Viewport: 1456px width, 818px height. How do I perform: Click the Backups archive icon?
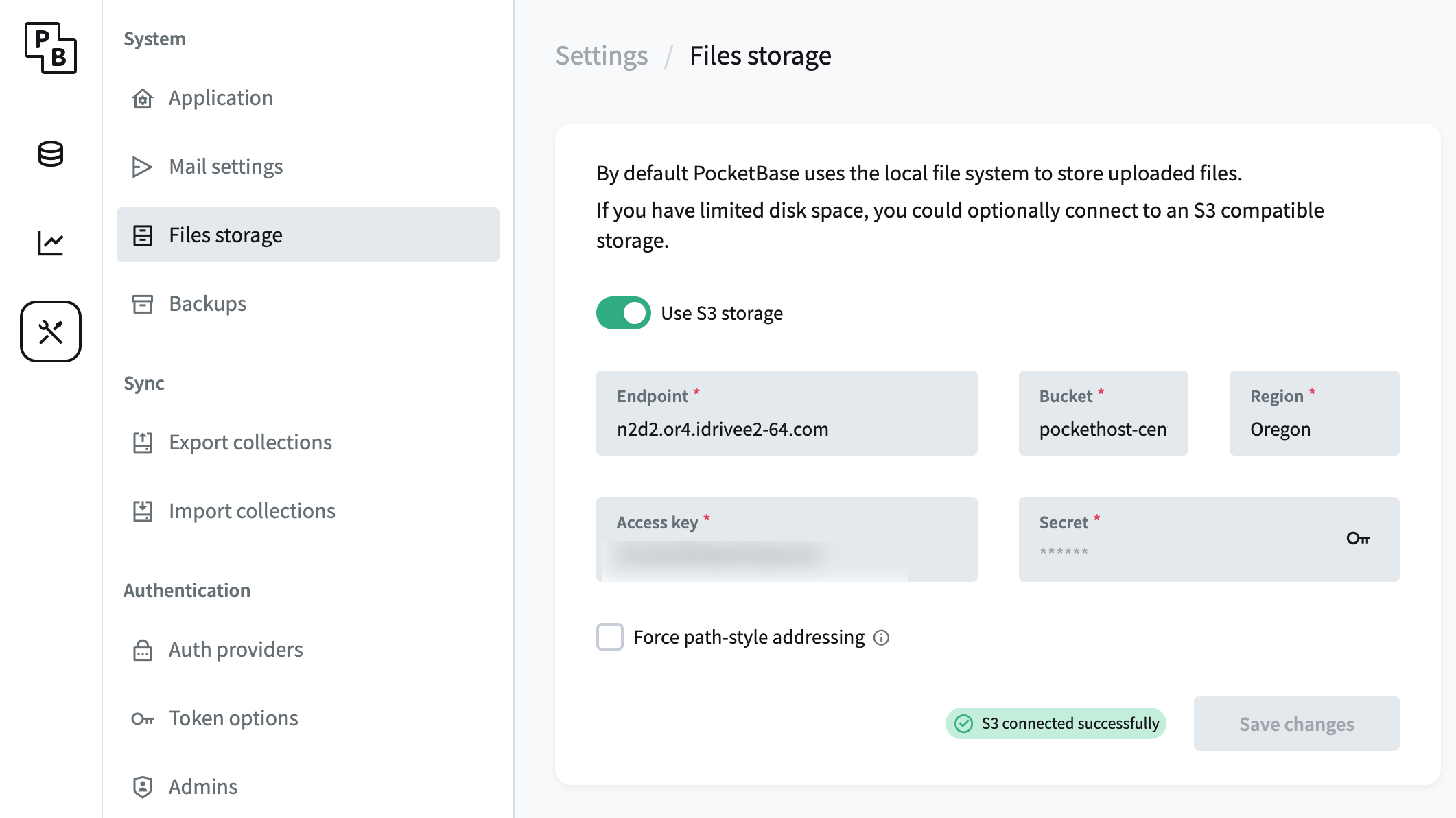(143, 304)
